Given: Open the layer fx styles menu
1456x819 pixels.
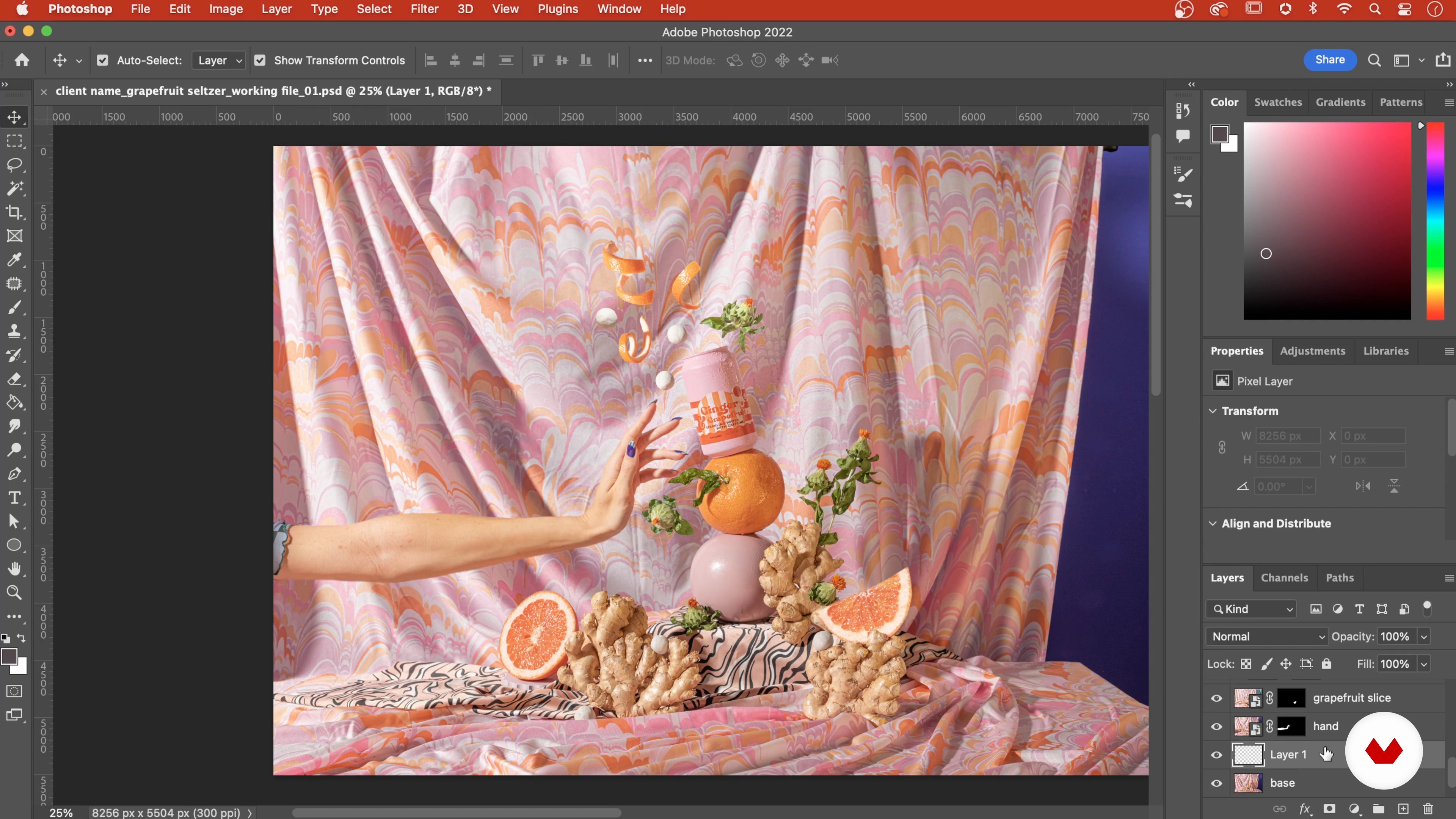Looking at the screenshot, I should pyautogui.click(x=1304, y=809).
